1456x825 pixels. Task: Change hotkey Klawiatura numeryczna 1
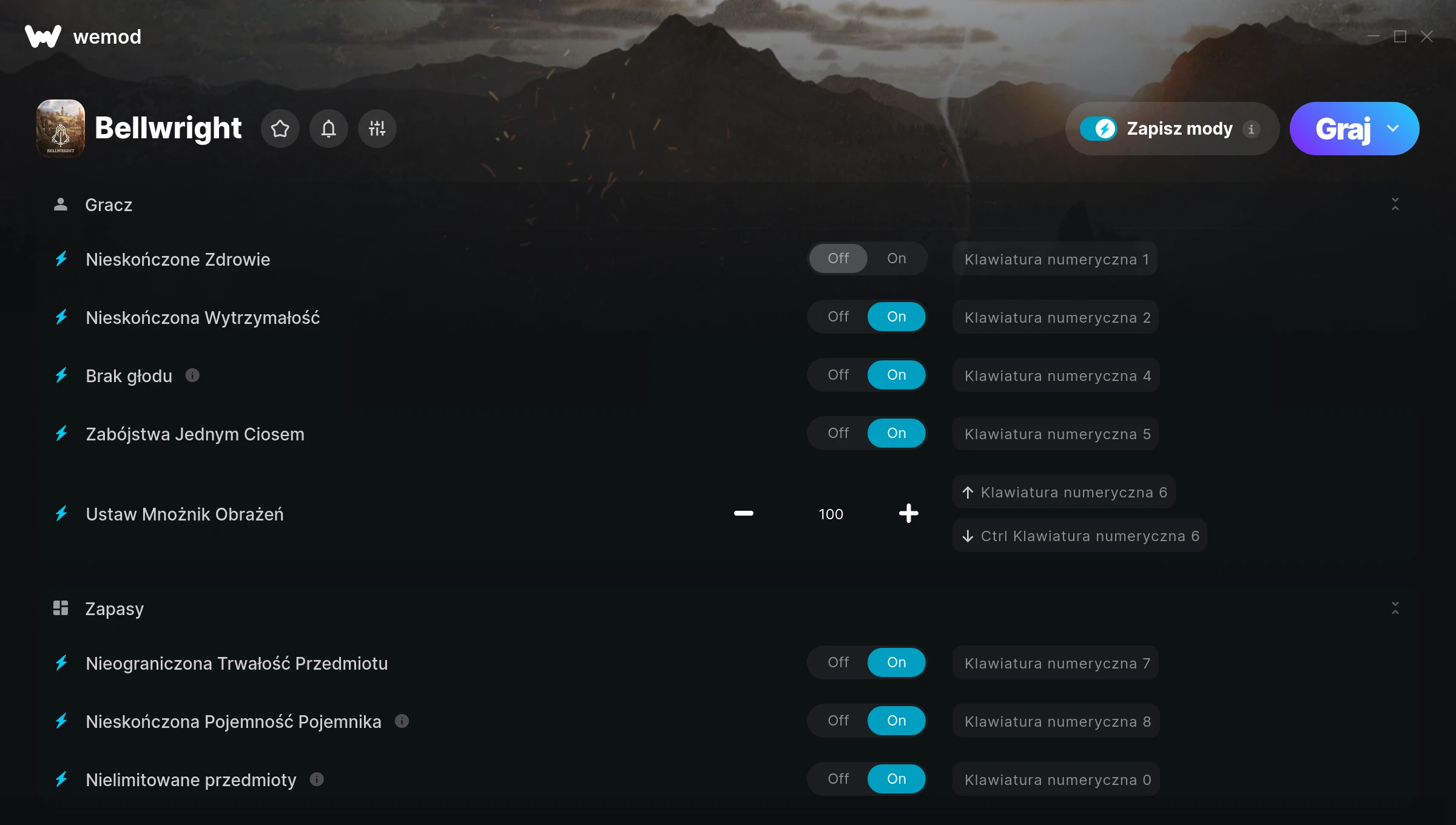pyautogui.click(x=1056, y=259)
